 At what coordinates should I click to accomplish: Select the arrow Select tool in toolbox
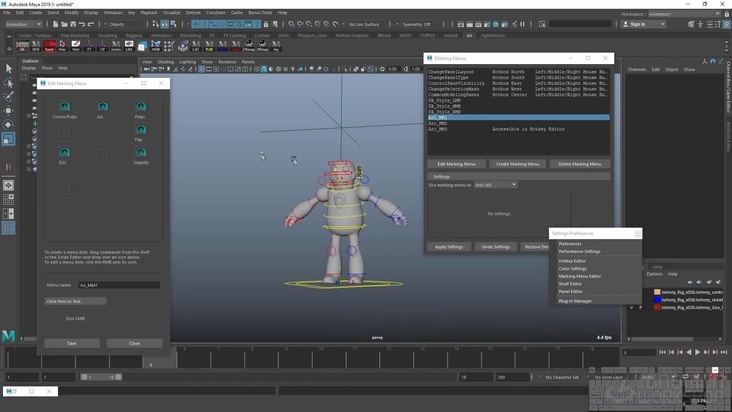(x=8, y=68)
